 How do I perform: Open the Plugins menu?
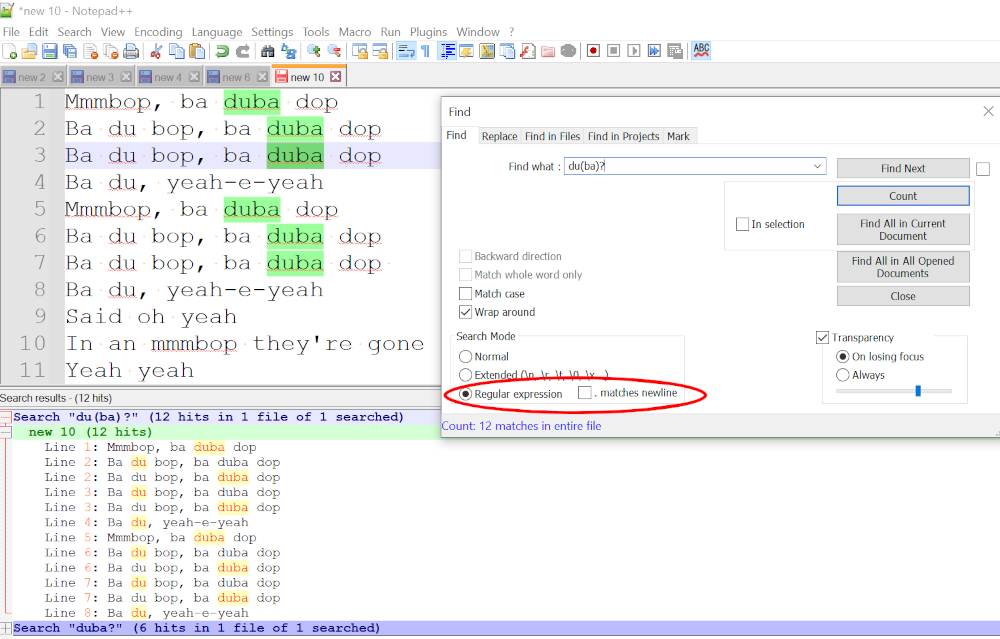tap(428, 32)
